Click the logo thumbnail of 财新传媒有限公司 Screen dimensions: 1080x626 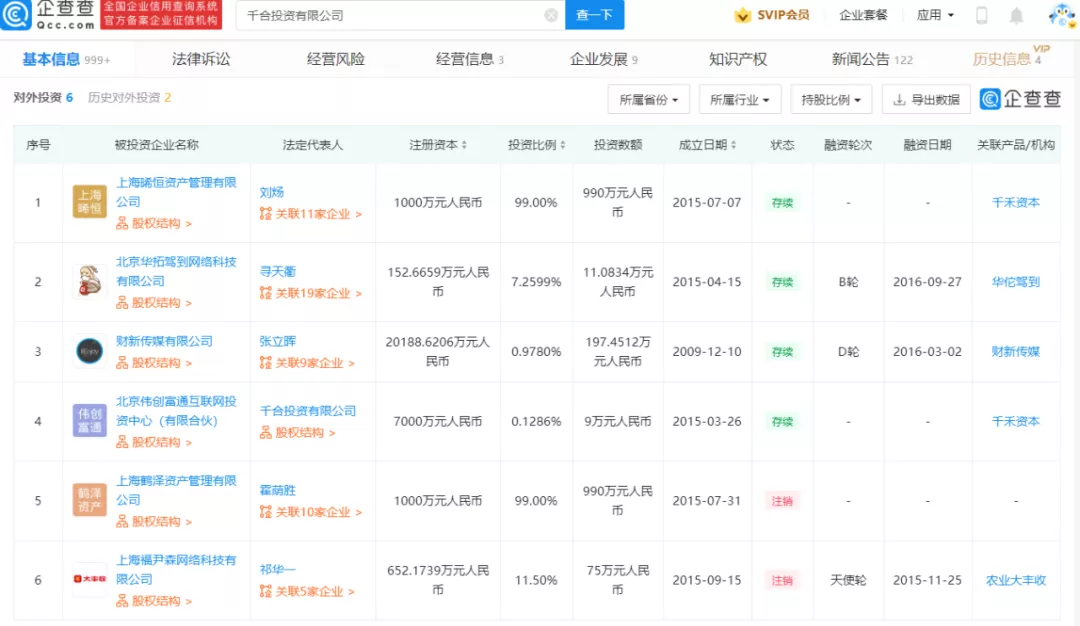tap(90, 351)
